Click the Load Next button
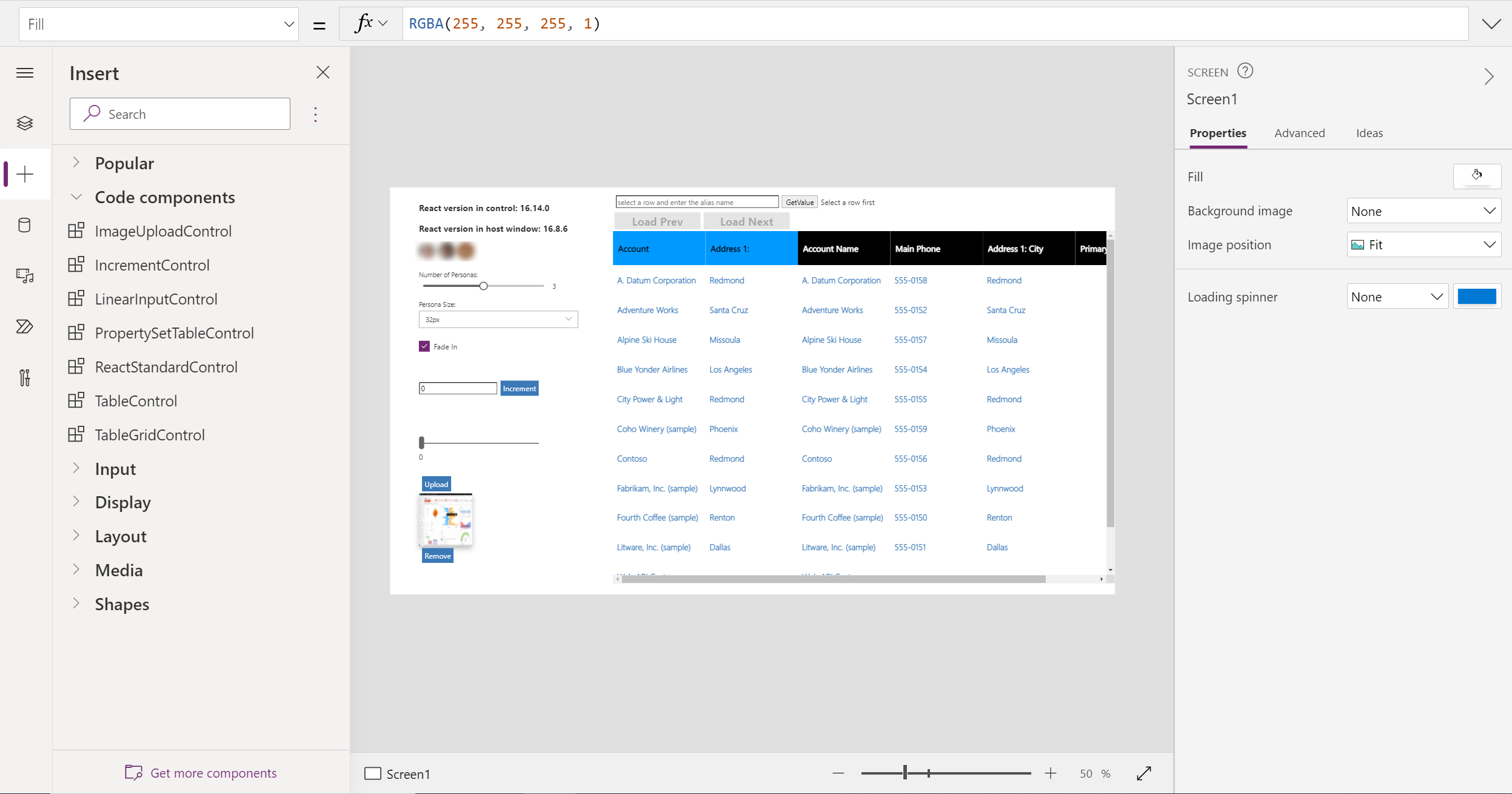The width and height of the screenshot is (1512, 794). coord(748,222)
